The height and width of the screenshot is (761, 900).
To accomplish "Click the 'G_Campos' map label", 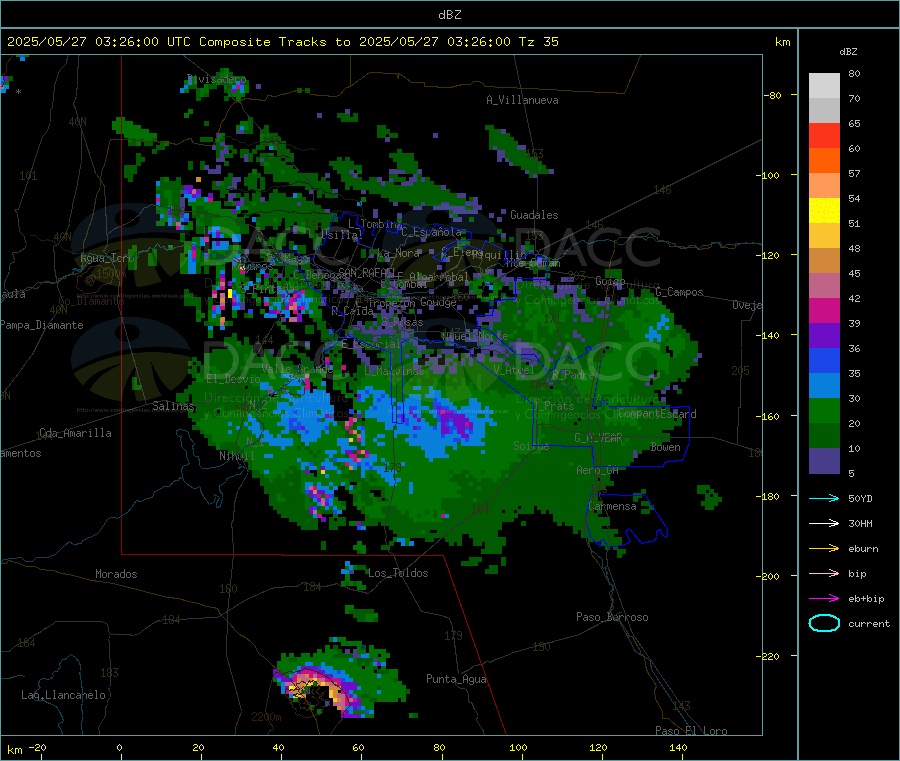I will pos(679,292).
